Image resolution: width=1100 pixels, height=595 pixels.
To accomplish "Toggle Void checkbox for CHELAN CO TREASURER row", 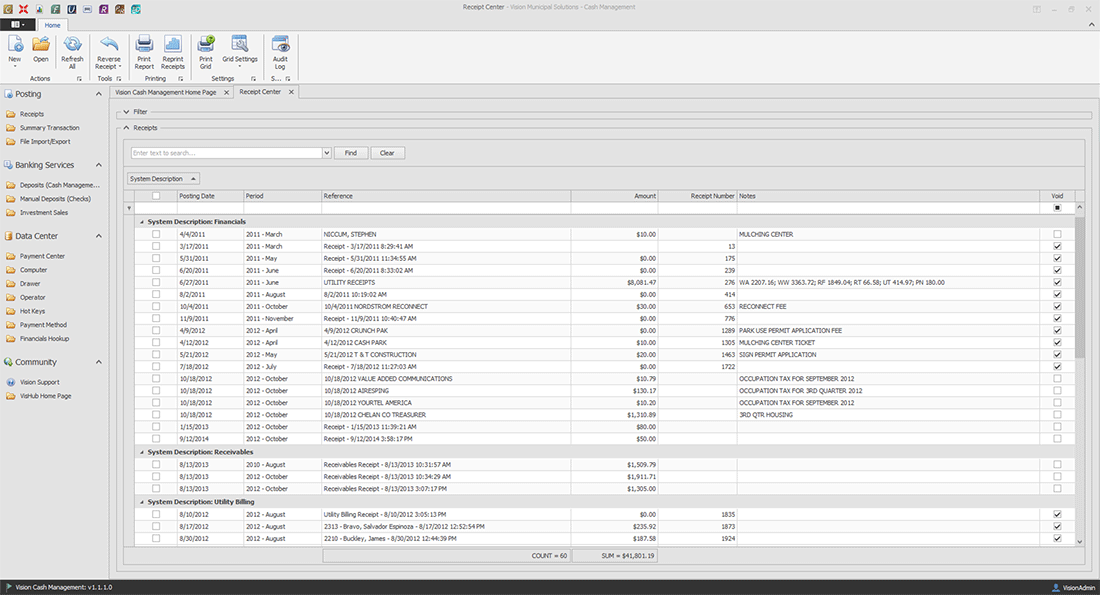I will (1057, 415).
